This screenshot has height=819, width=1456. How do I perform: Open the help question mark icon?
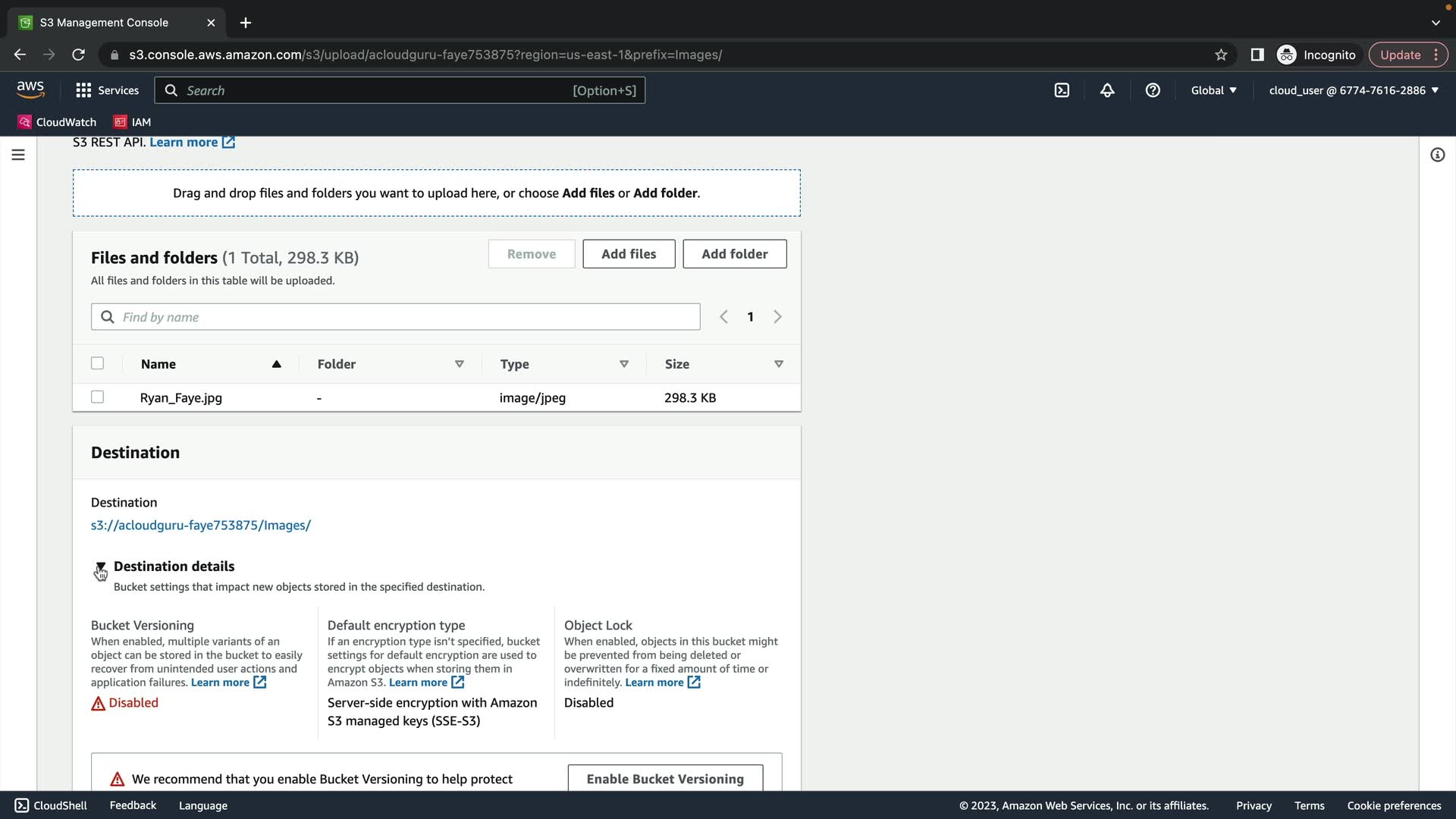click(1153, 90)
